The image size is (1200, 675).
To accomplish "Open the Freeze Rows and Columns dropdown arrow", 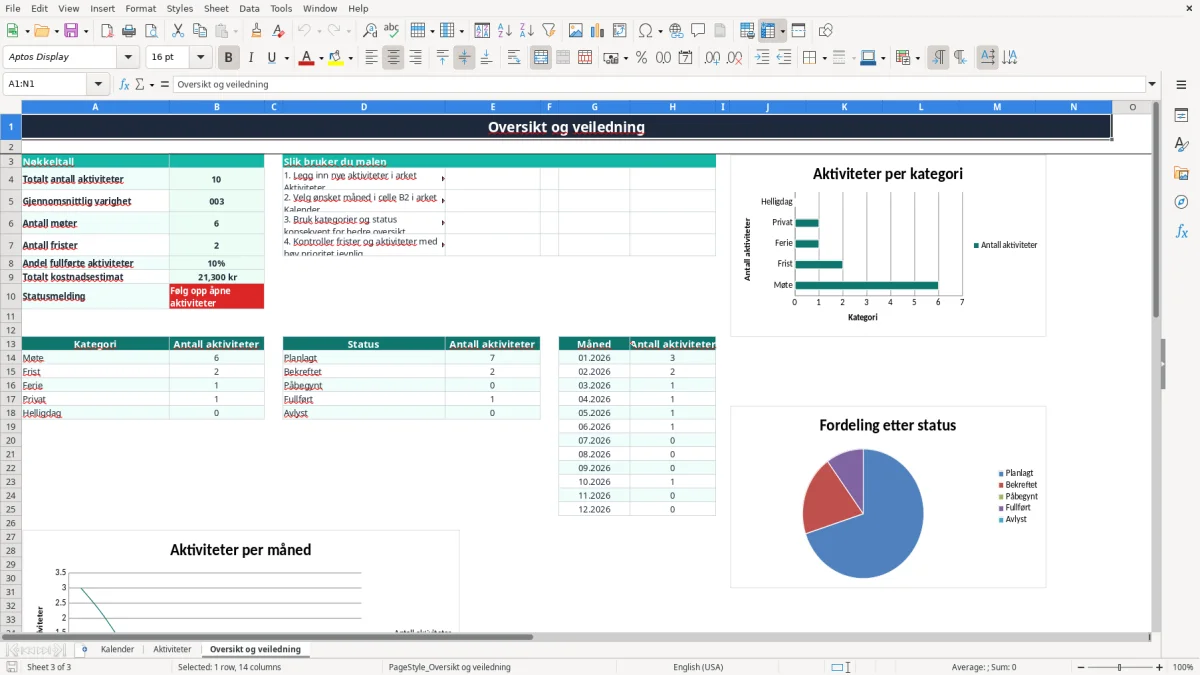I will [x=783, y=31].
